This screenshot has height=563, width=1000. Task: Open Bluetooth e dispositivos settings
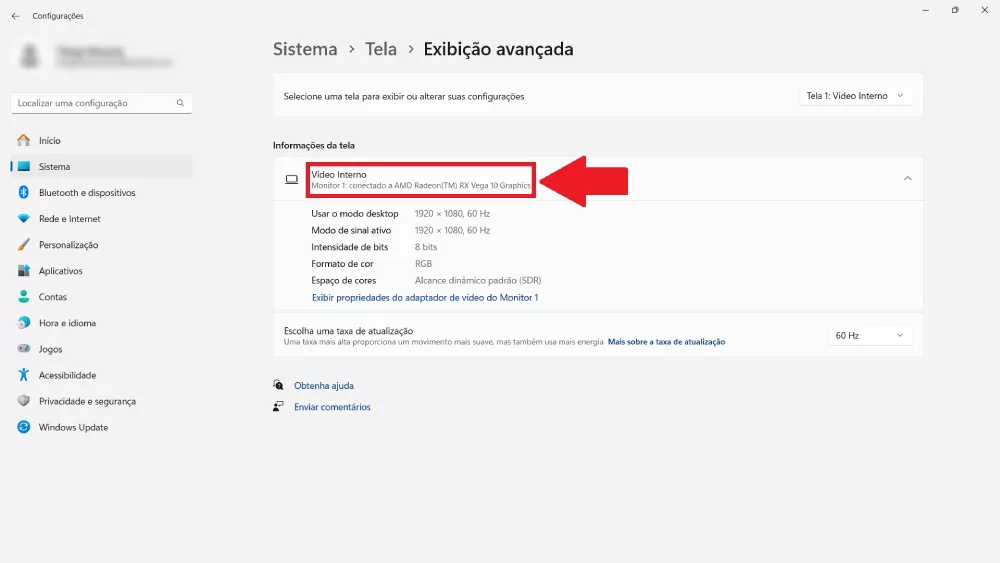[86, 193]
